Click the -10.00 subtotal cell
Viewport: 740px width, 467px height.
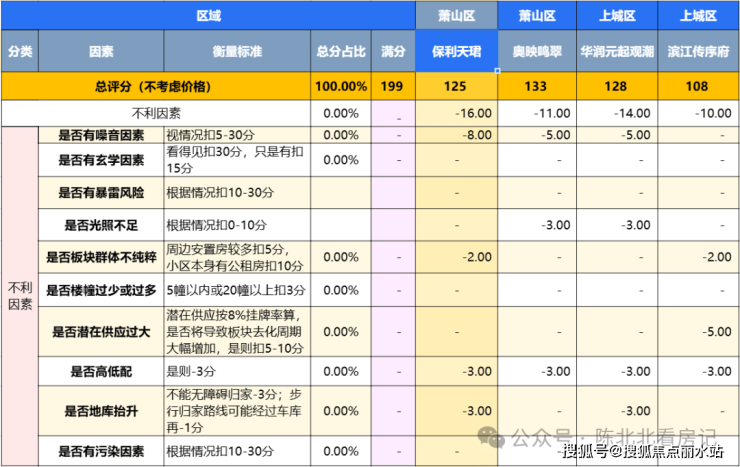[x=698, y=113]
